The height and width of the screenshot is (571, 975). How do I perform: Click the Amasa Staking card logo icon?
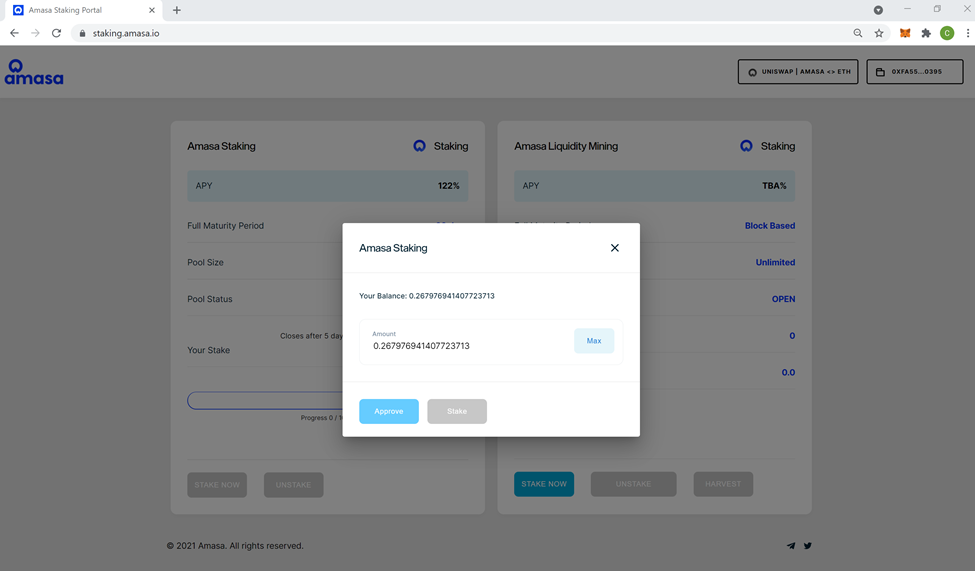point(420,146)
